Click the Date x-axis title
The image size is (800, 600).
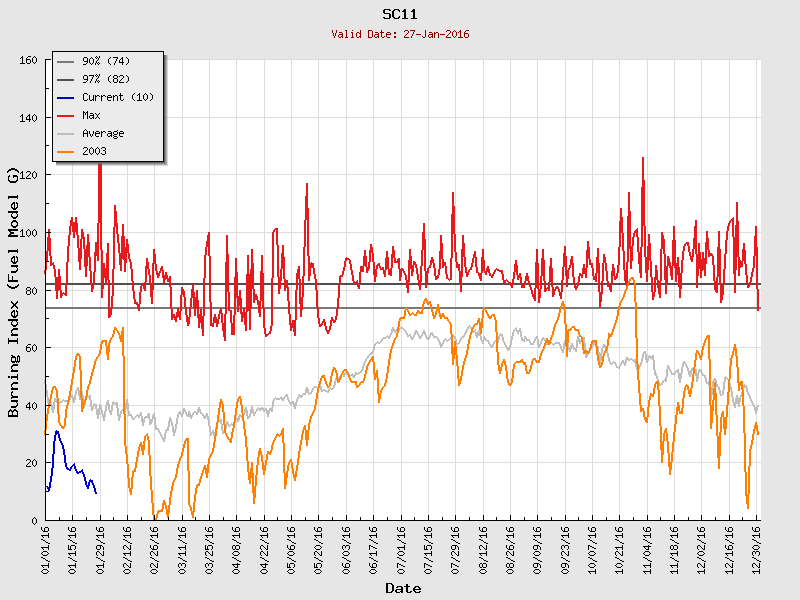pyautogui.click(x=403, y=588)
